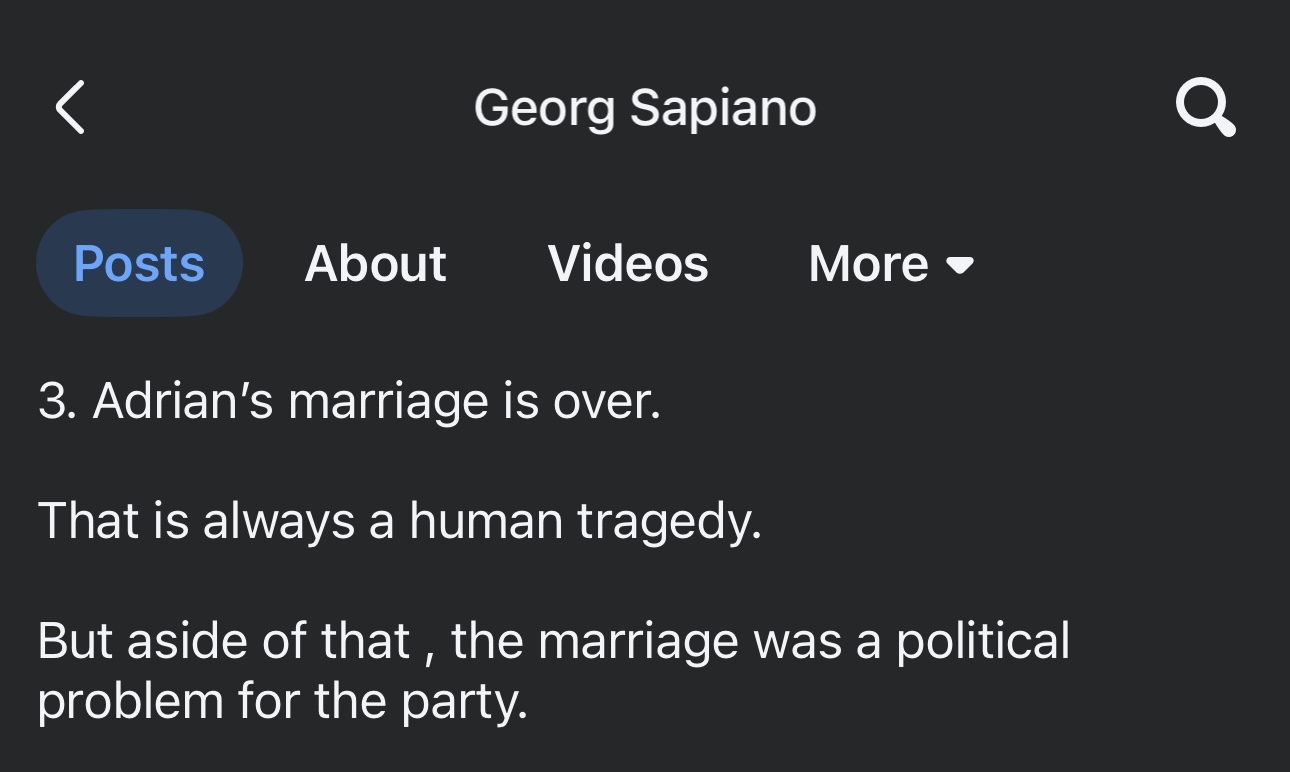Screen dimensions: 1290x772
Task: Select the "That is always a human tragedy" line
Action: click(400, 521)
